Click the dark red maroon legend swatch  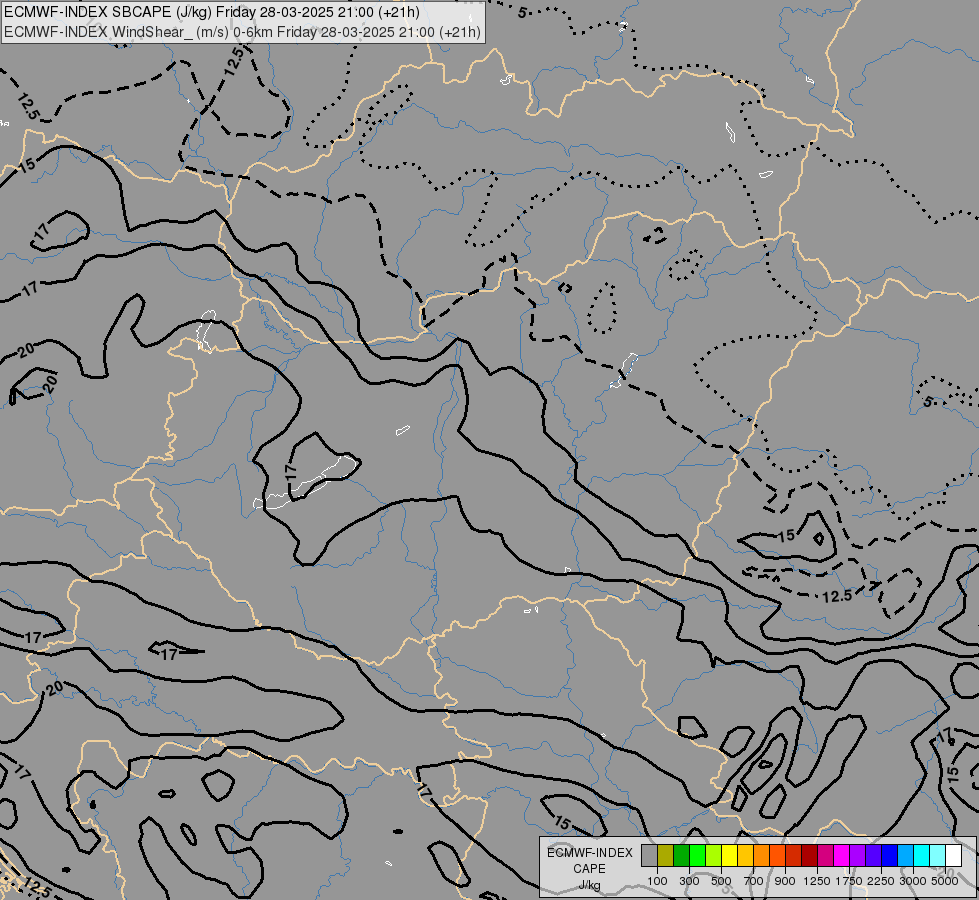pos(810,856)
